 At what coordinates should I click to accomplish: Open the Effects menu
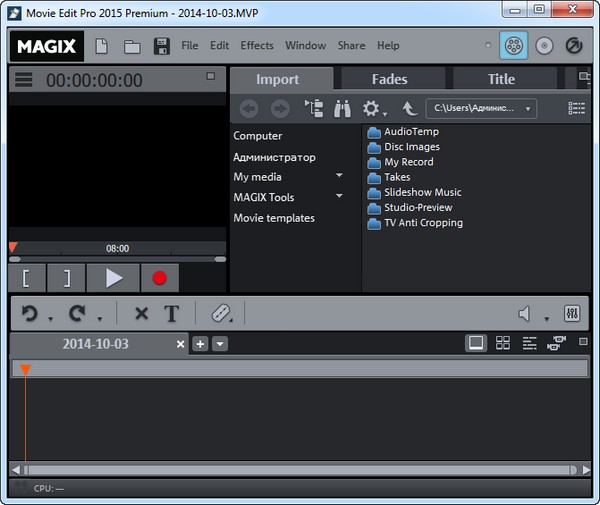(x=257, y=46)
